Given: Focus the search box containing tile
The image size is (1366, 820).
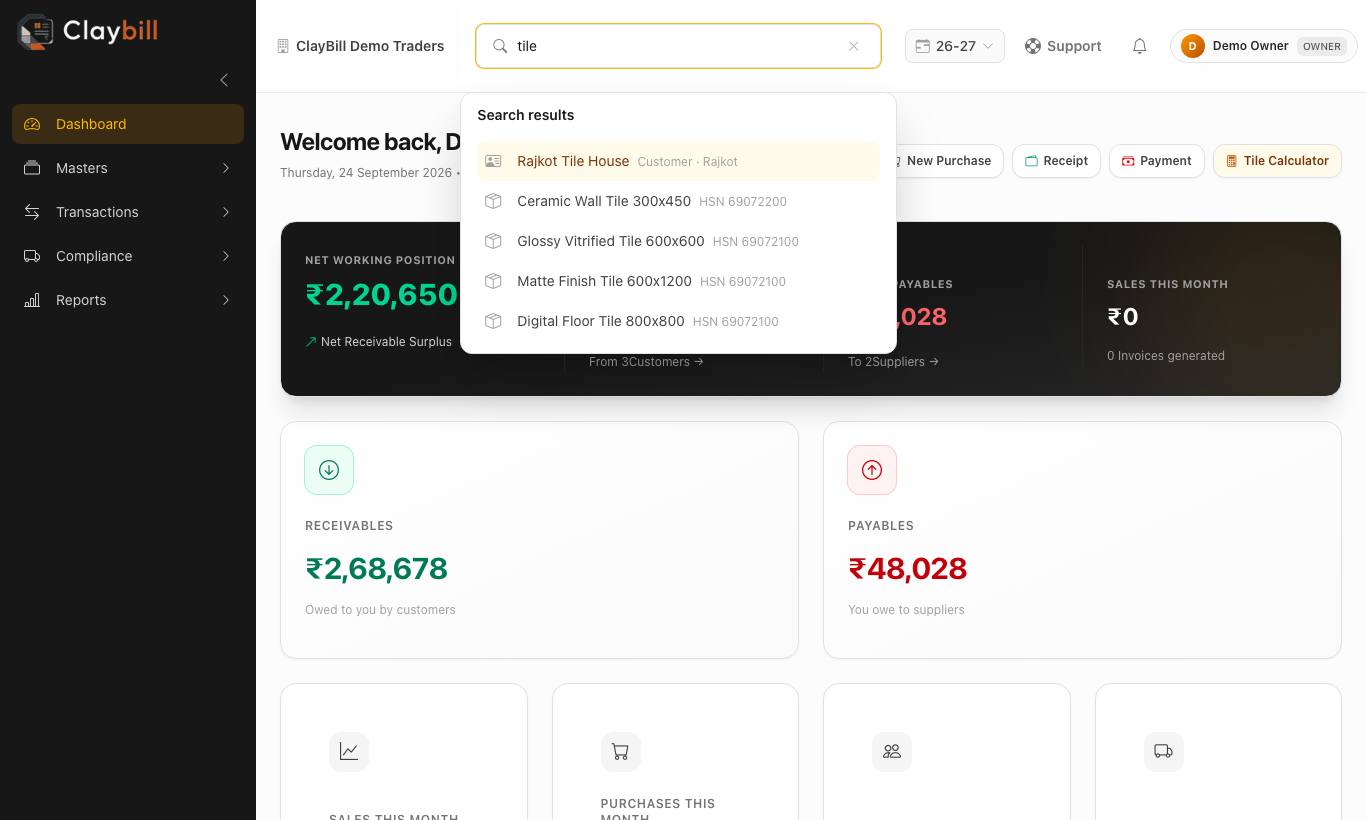Looking at the screenshot, I should tap(678, 46).
